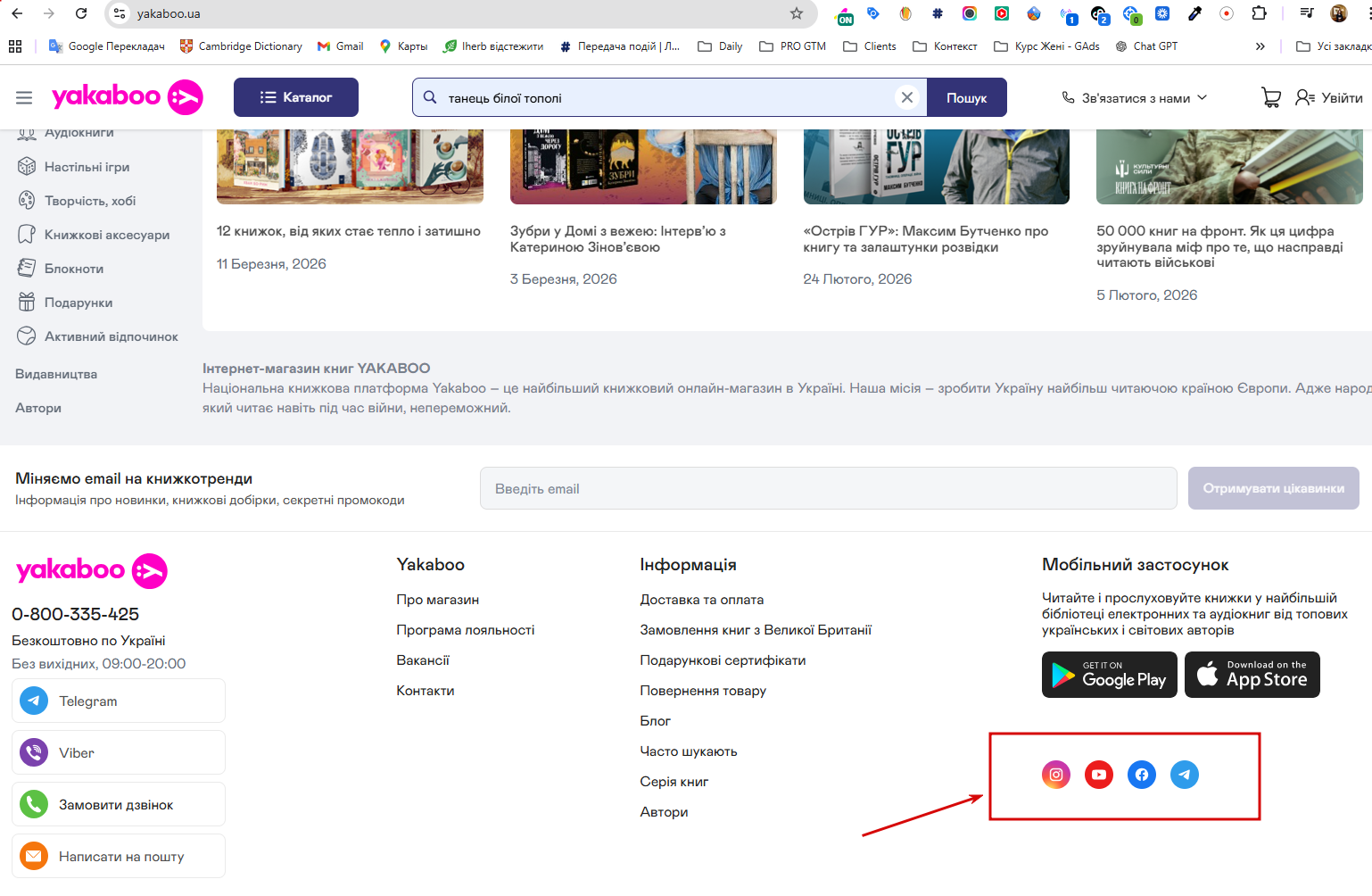
Task: Open Подарункові сертифікати link
Action: (723, 660)
